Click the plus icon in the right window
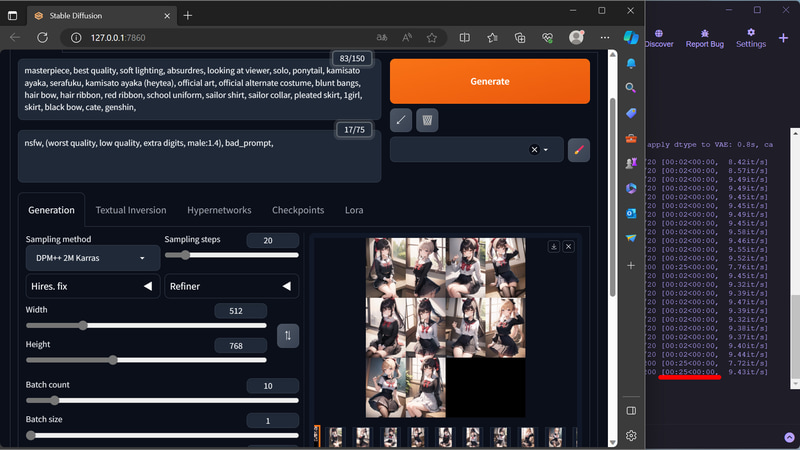The width and height of the screenshot is (800, 450). point(783,38)
